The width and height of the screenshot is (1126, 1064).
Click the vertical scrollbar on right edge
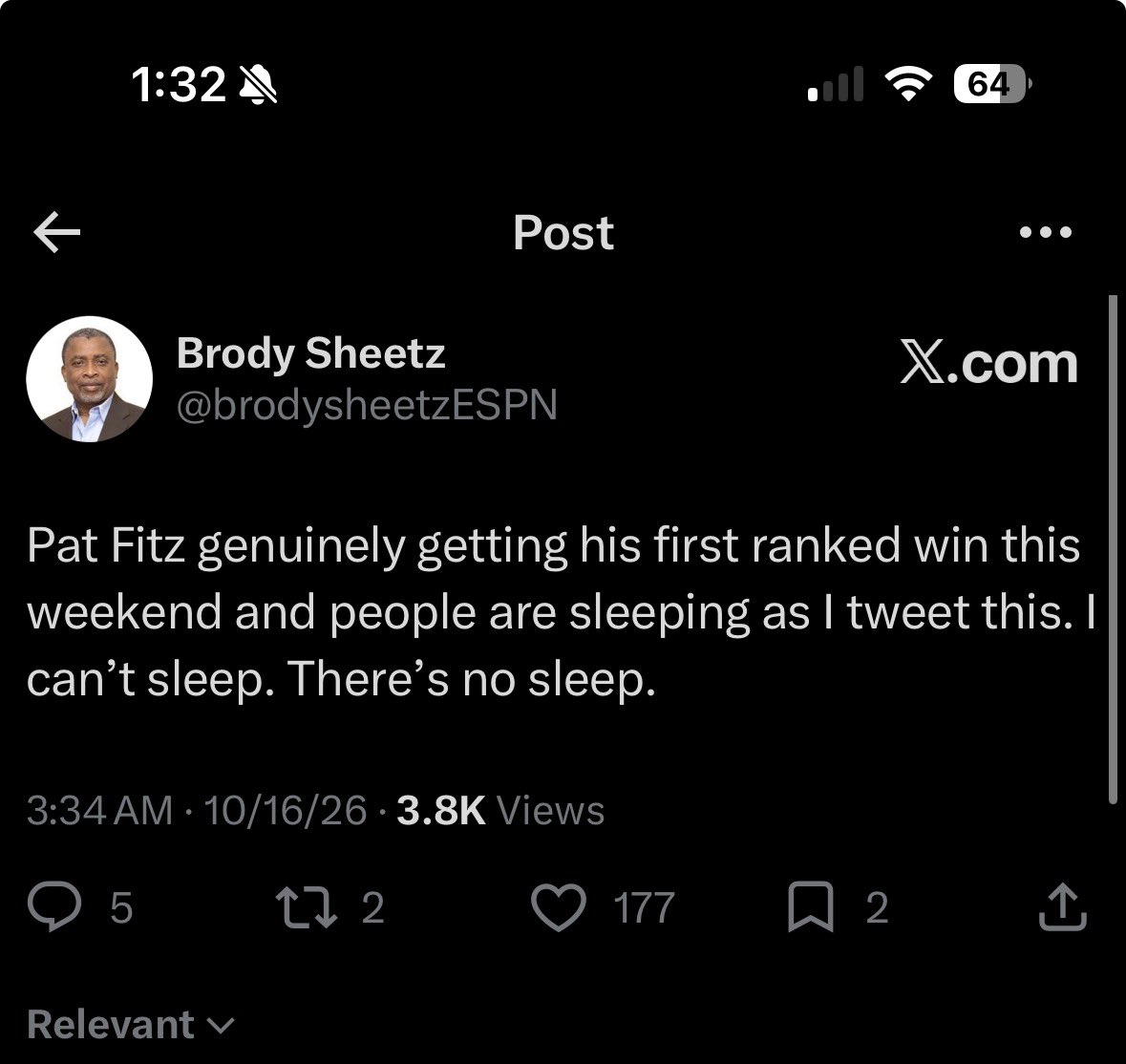click(1113, 549)
